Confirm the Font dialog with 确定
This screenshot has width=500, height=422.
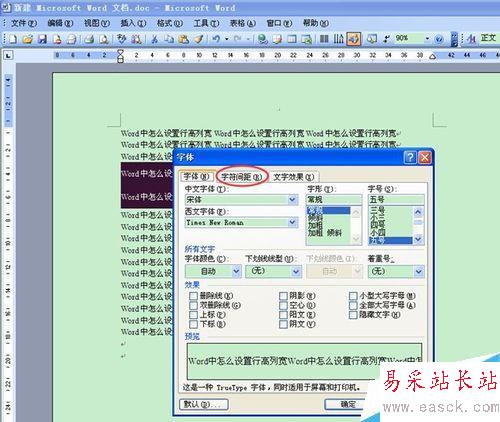348,404
